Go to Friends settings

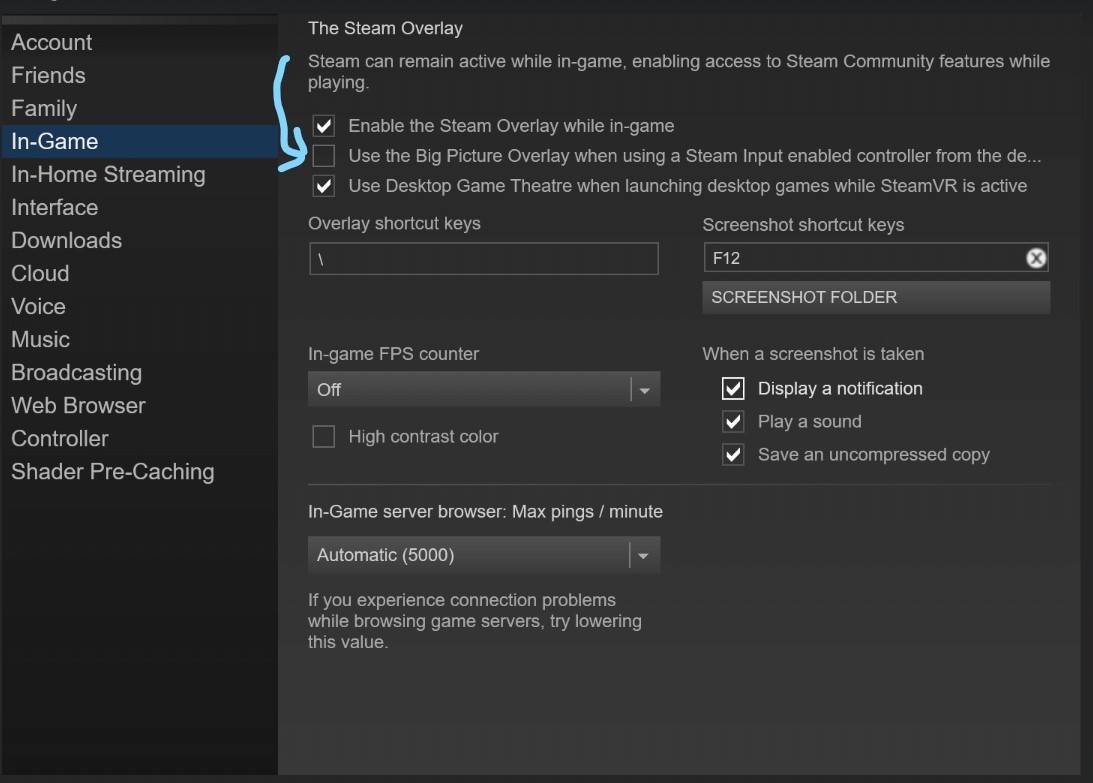click(x=48, y=75)
